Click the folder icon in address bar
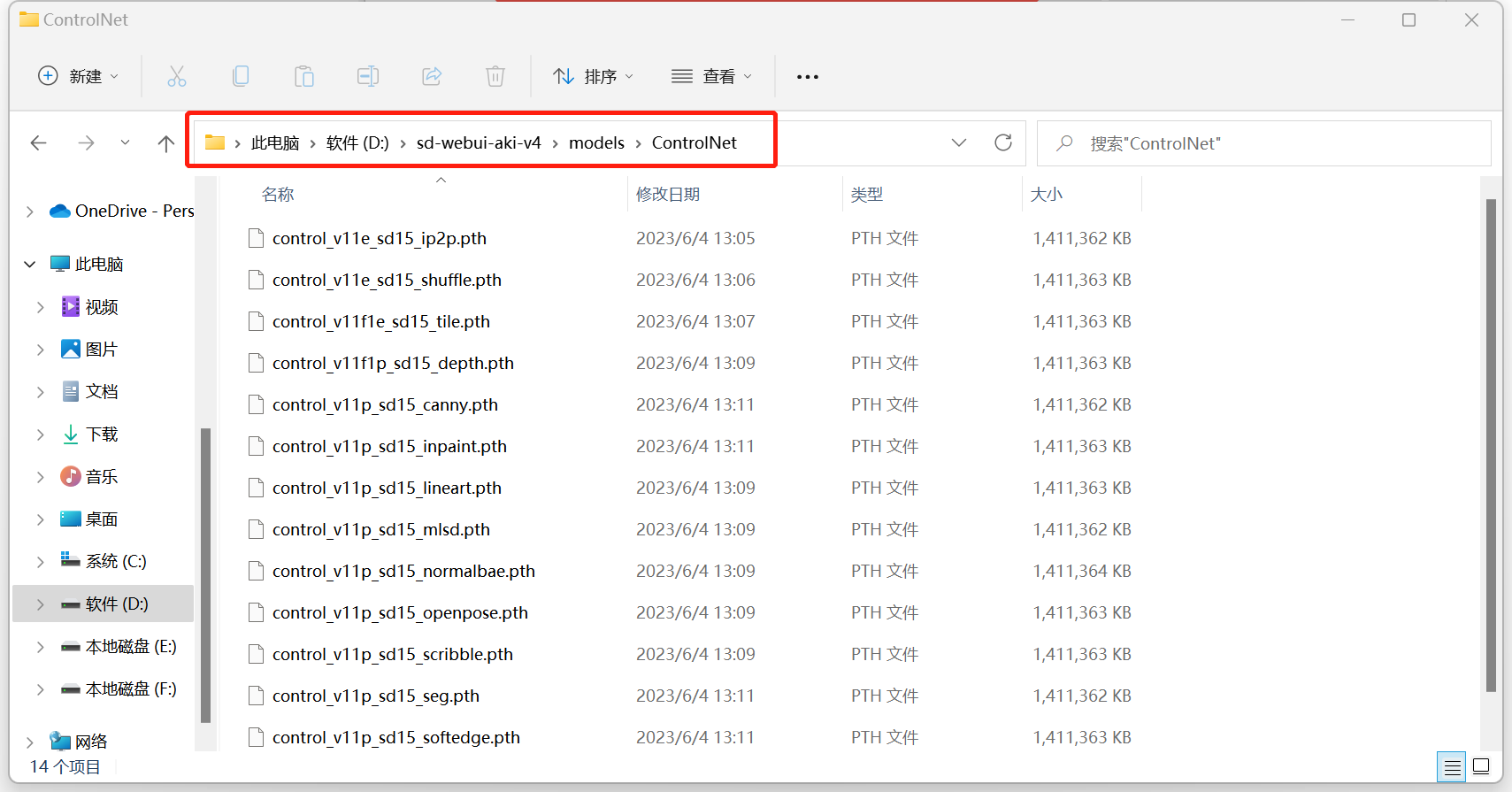Viewport: 1512px width, 792px height. (215, 142)
